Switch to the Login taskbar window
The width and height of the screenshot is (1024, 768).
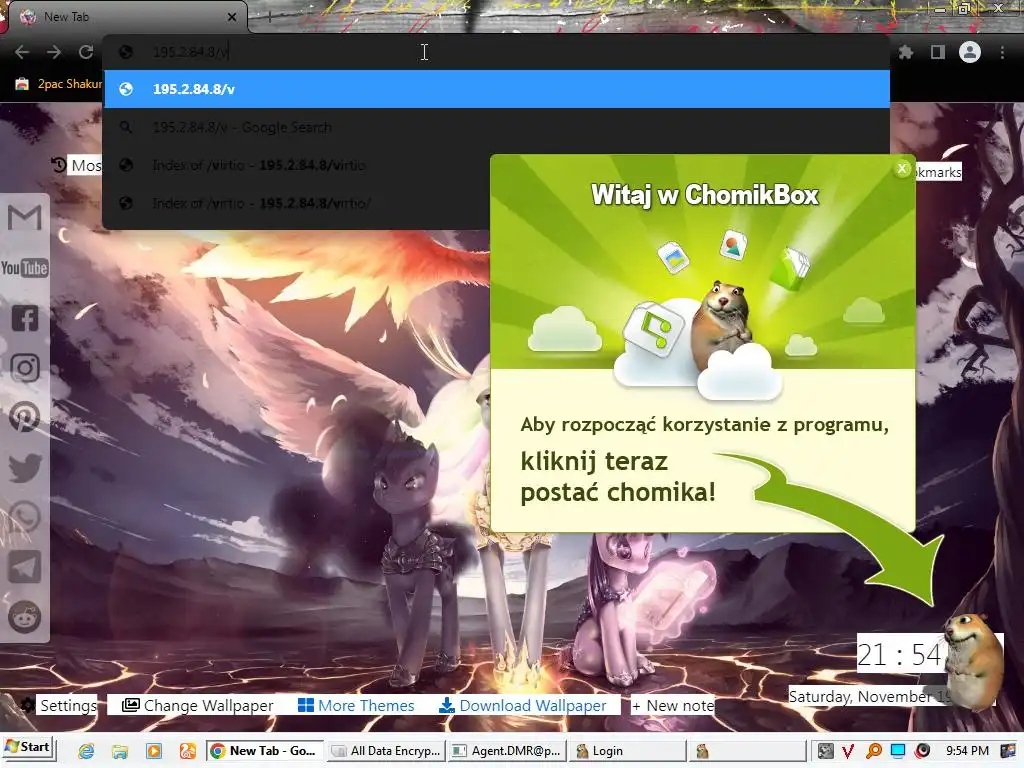click(x=628, y=751)
